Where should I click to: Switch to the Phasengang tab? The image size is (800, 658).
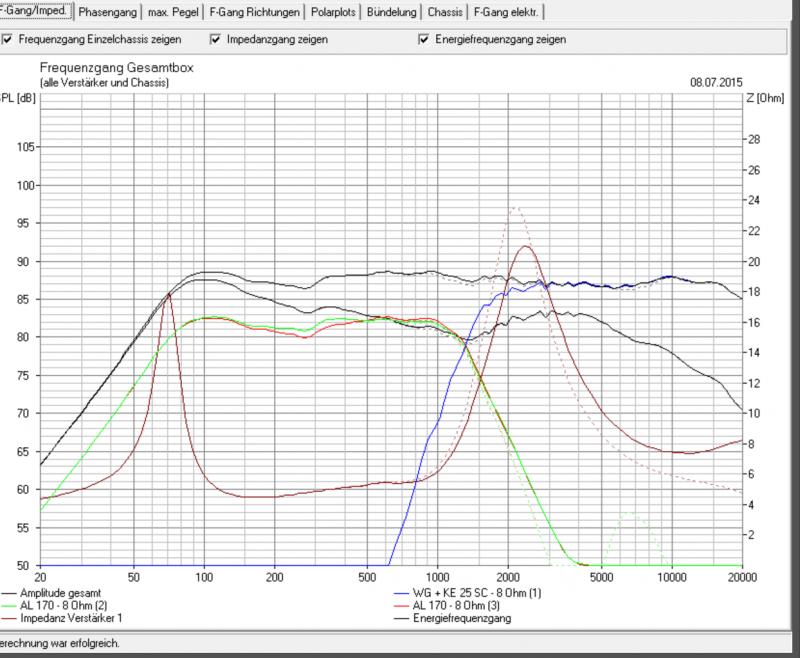tap(108, 13)
